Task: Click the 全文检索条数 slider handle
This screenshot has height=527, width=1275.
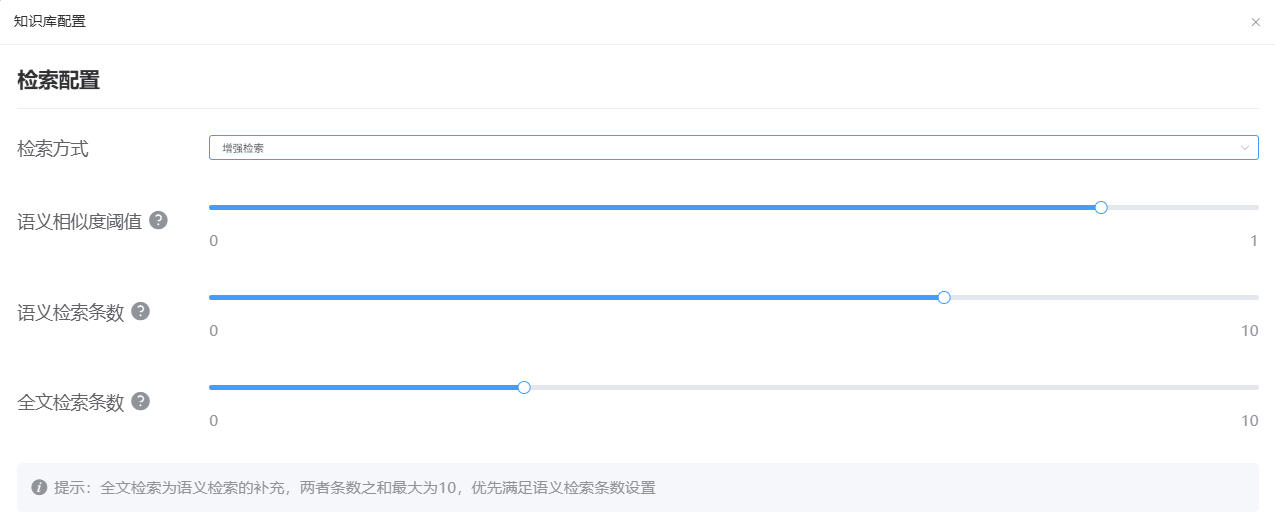Action: 523,387
